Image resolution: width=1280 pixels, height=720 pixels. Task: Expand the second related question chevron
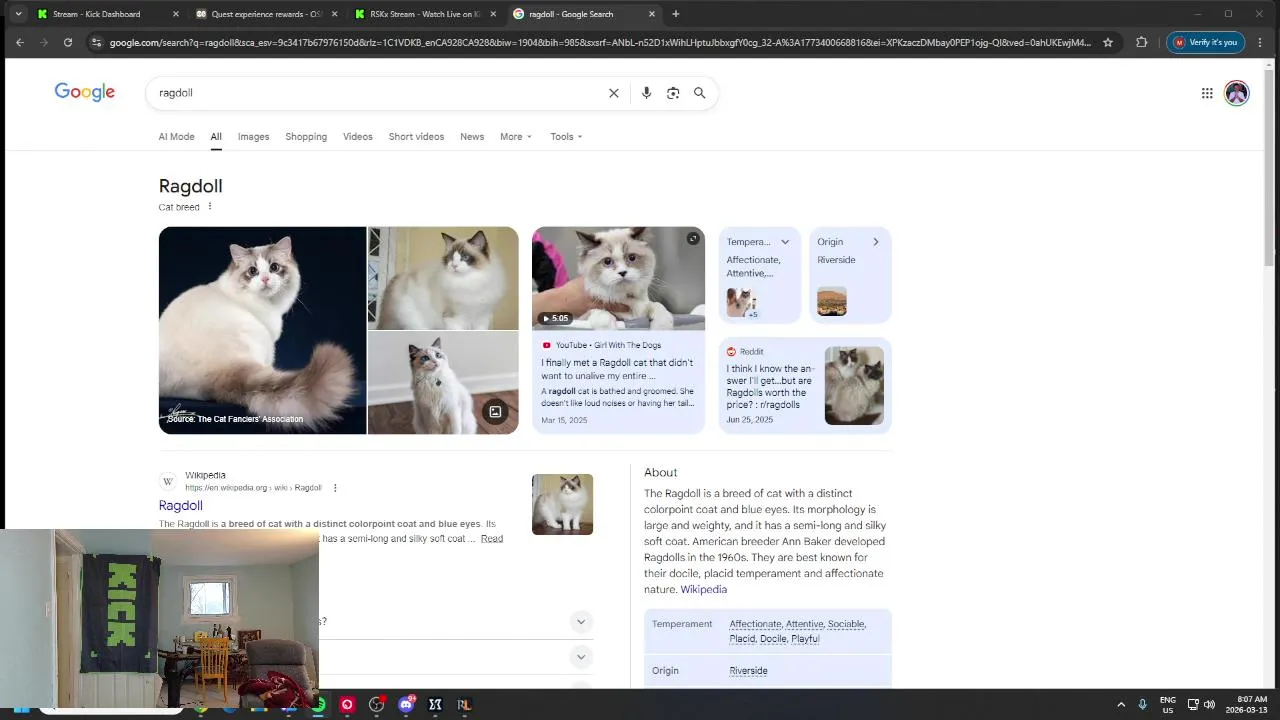pyautogui.click(x=580, y=657)
